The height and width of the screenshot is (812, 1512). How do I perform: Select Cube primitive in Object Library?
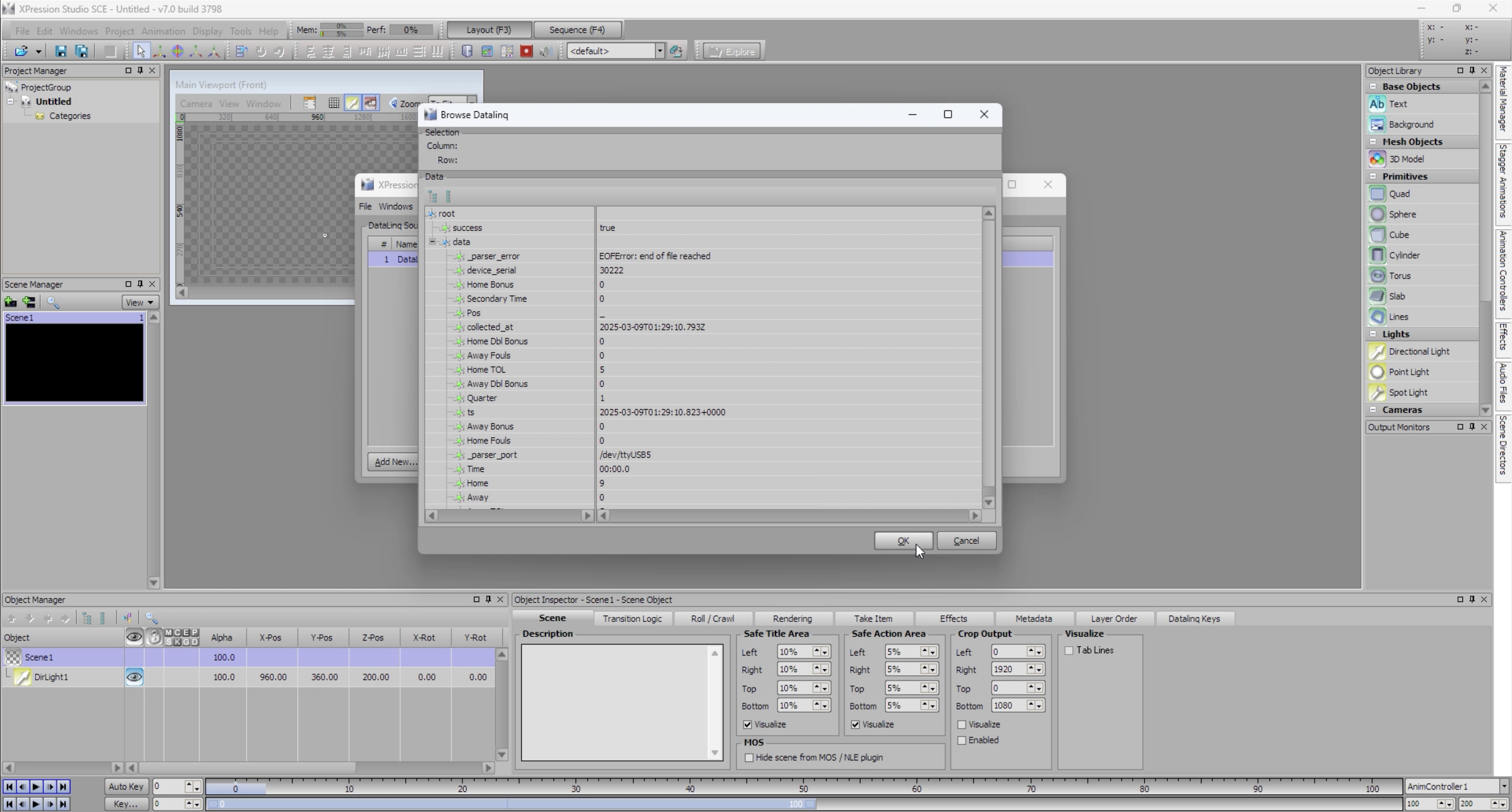(1422, 235)
